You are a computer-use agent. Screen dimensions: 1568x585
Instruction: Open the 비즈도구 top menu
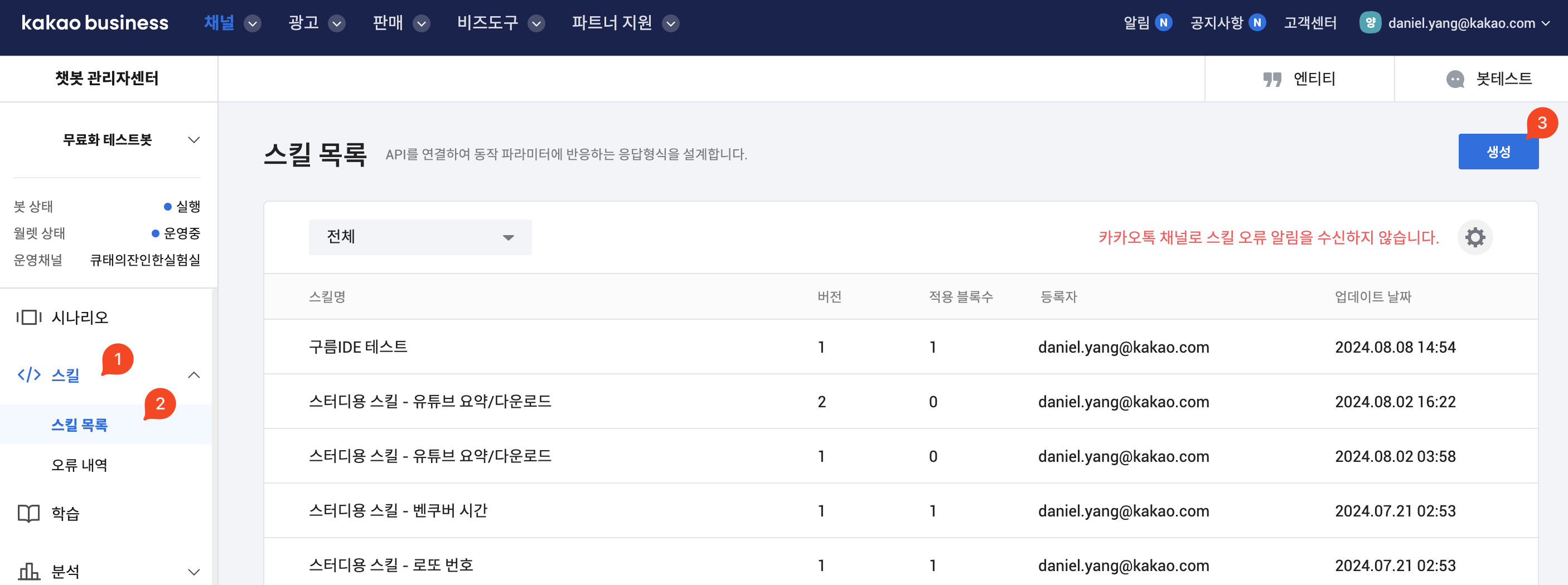click(500, 23)
